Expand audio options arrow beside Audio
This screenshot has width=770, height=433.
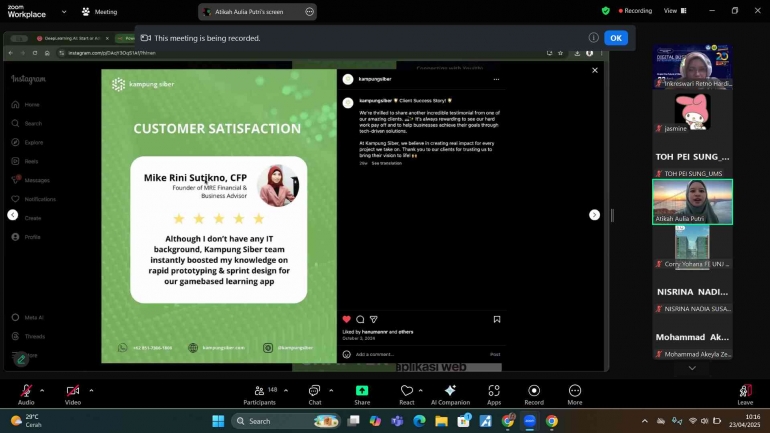(42, 391)
